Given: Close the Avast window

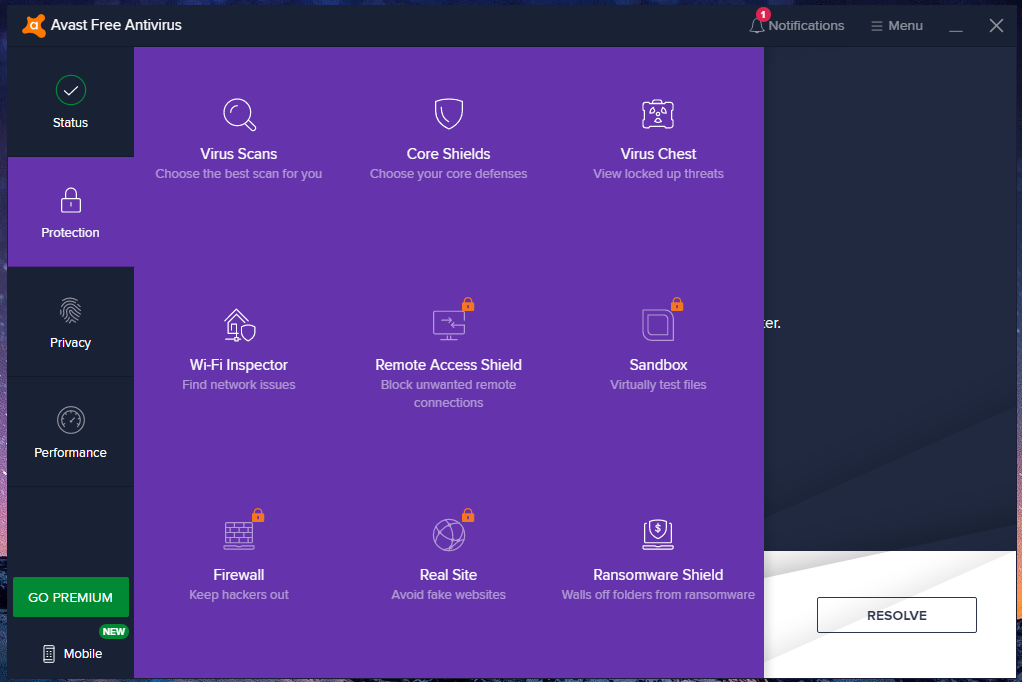Looking at the screenshot, I should click(996, 26).
